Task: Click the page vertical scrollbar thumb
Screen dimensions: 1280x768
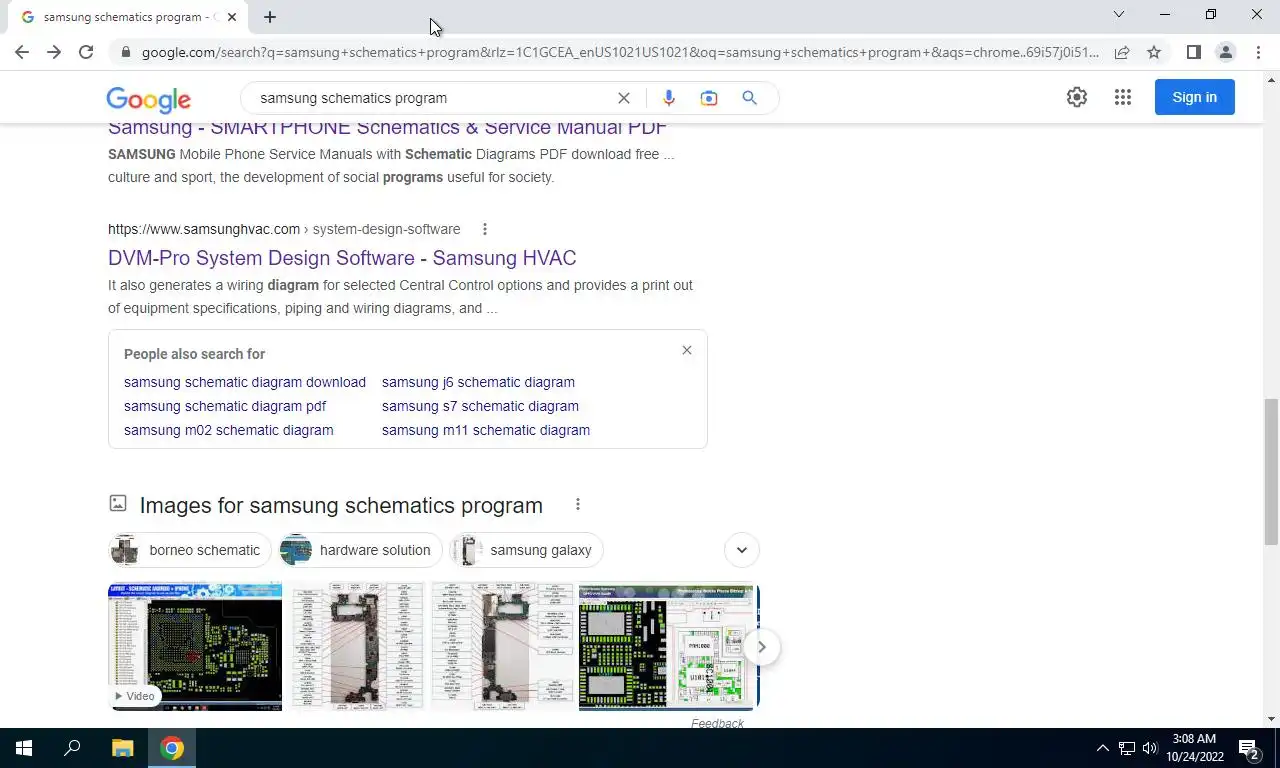Action: [1271, 472]
